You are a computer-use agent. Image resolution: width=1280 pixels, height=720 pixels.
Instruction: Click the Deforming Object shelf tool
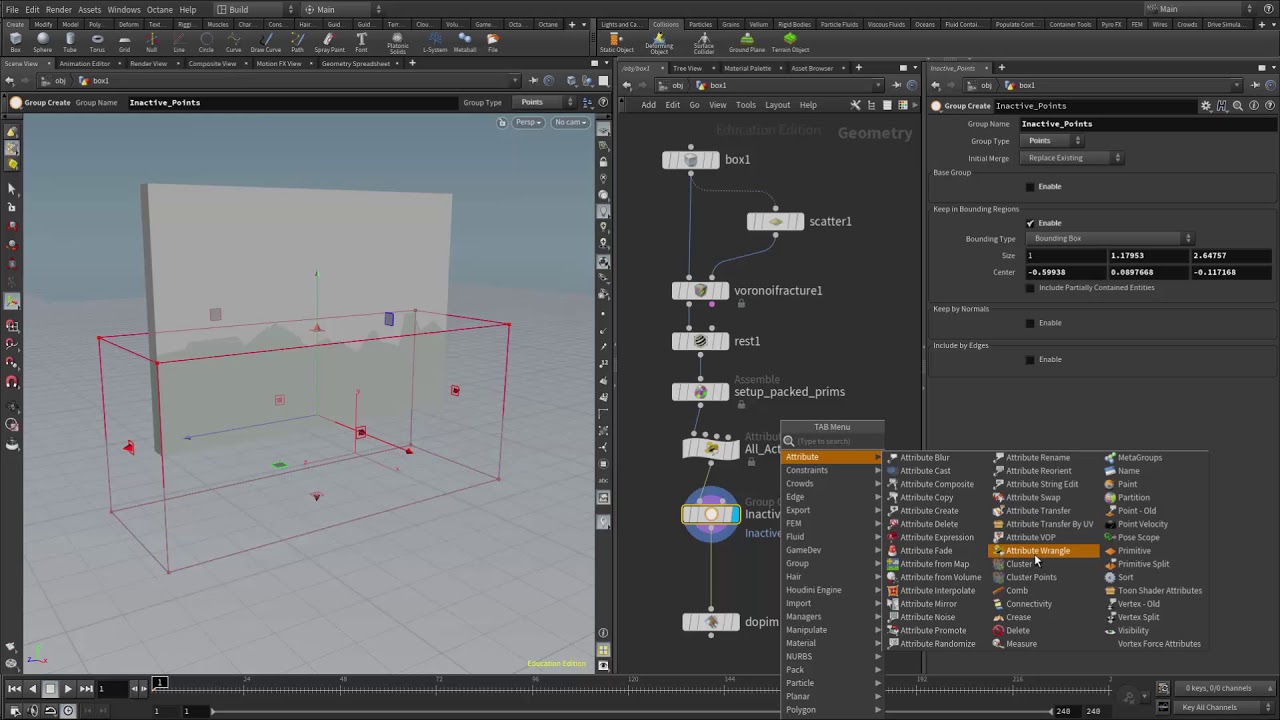coord(659,43)
